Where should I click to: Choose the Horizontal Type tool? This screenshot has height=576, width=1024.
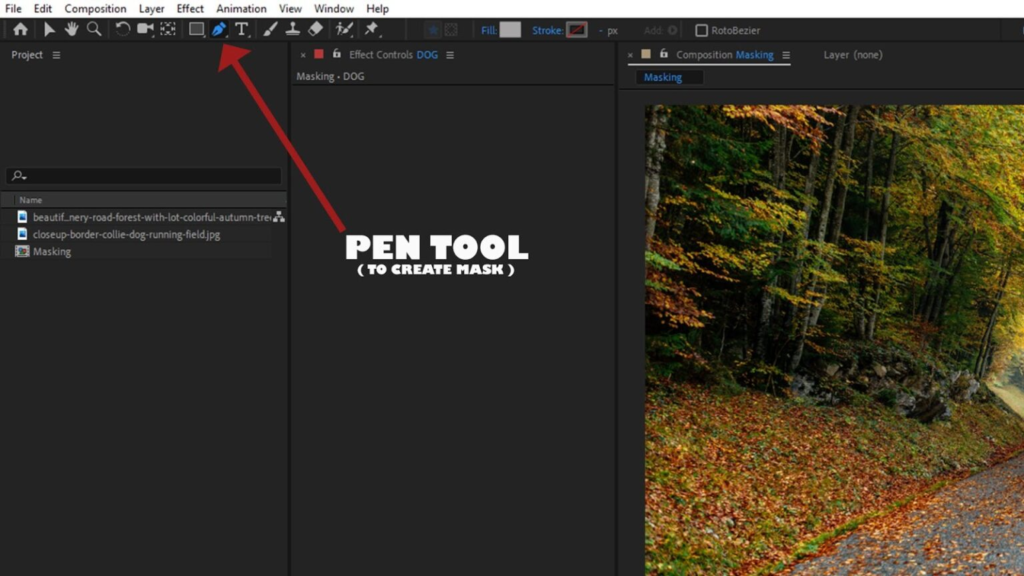point(241,30)
